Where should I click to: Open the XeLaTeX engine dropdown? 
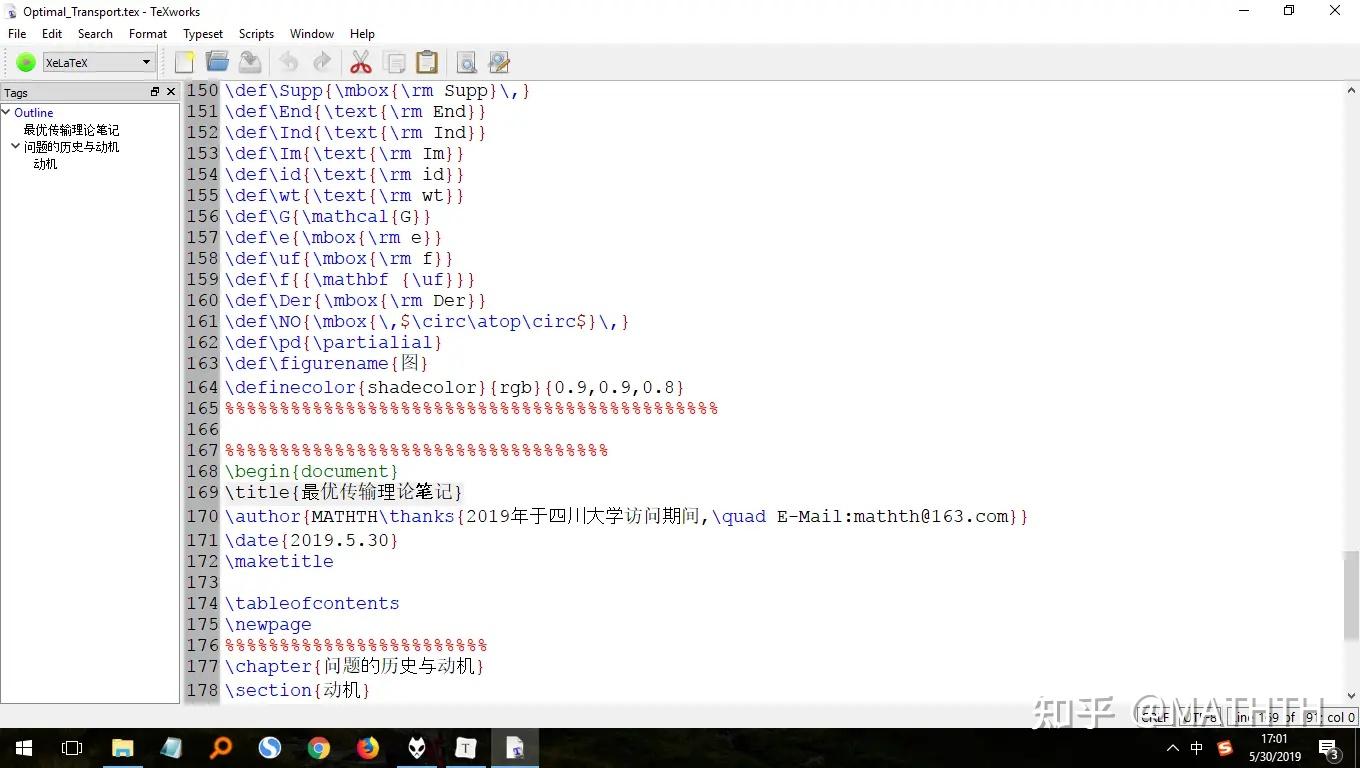coord(145,62)
